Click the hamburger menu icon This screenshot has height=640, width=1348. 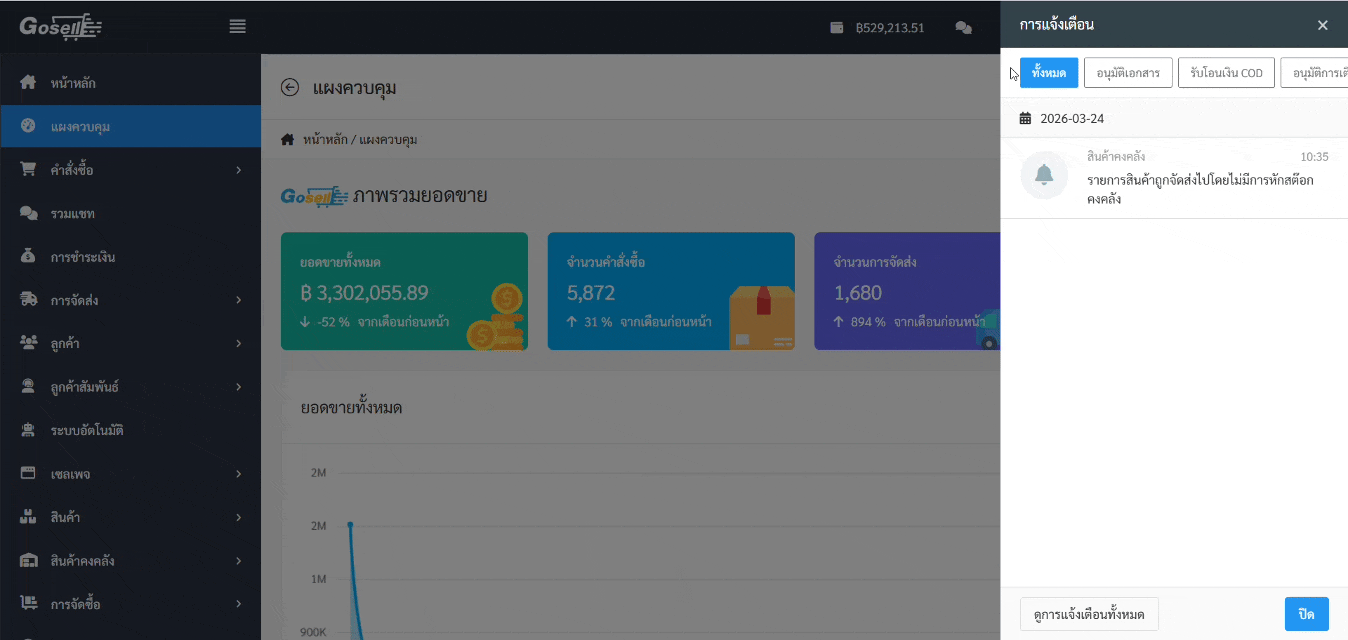coord(237,27)
